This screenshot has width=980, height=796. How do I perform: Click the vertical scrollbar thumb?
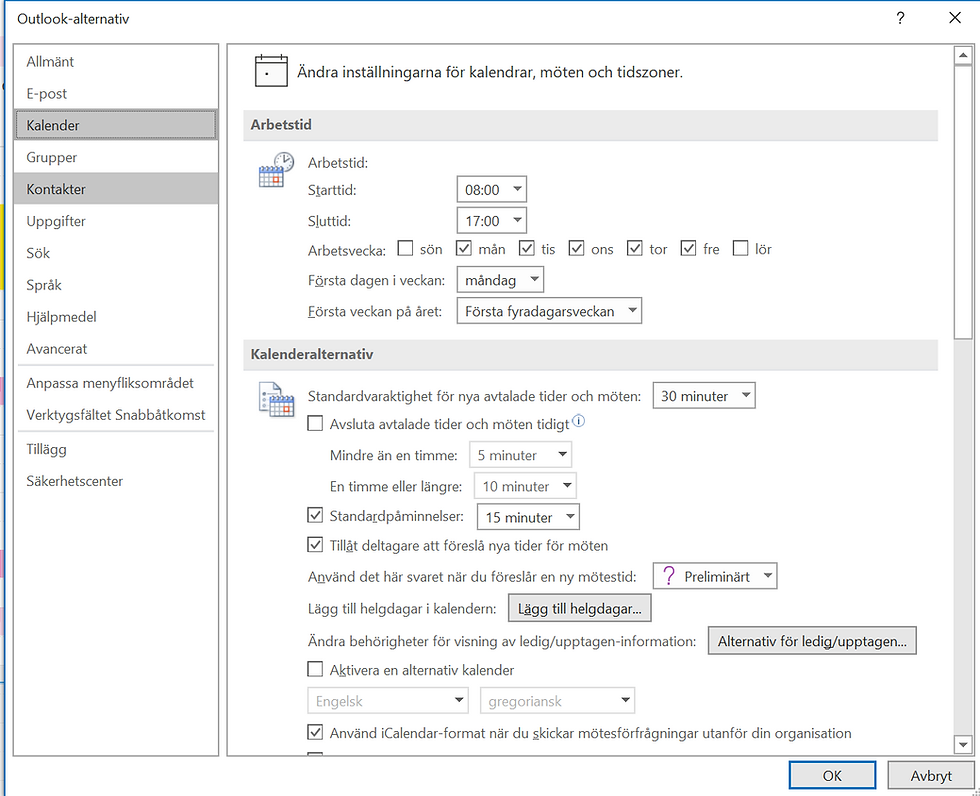pyautogui.click(x=962, y=202)
